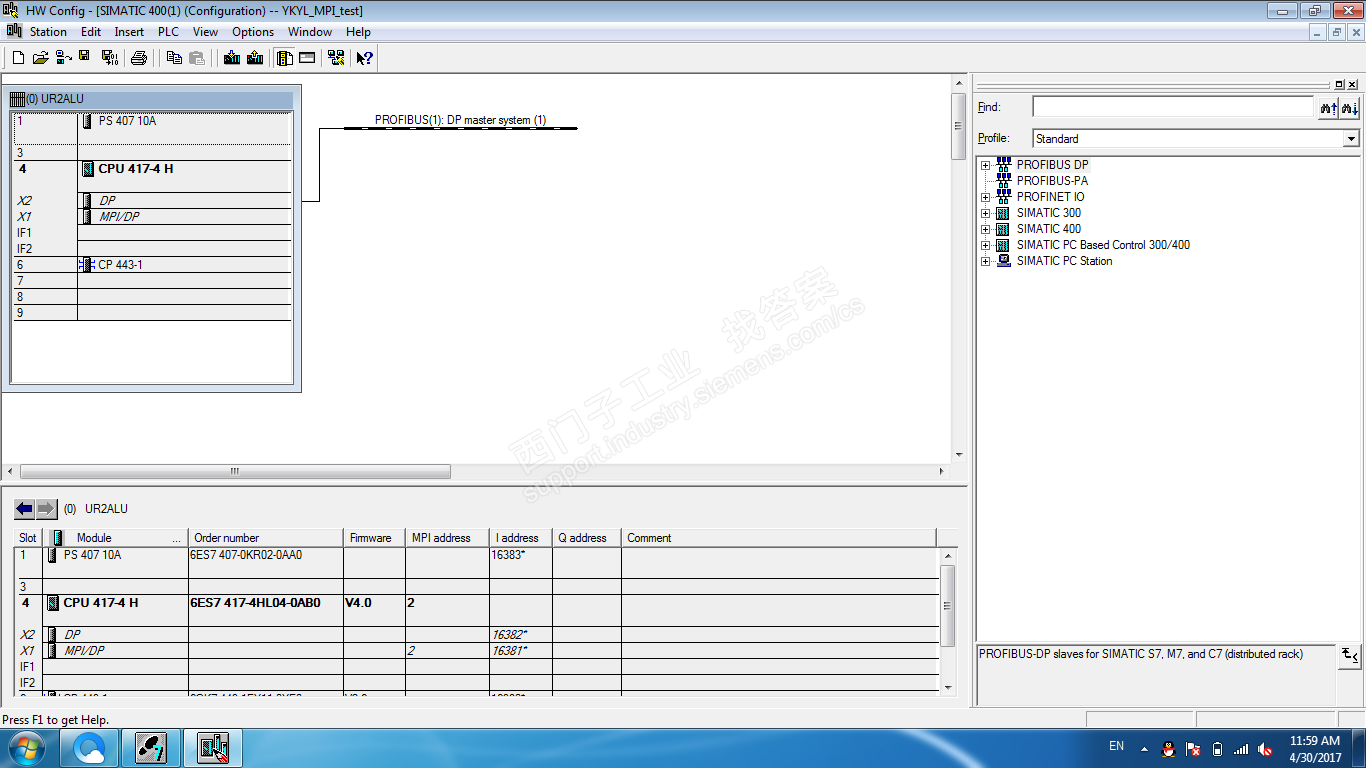Viewport: 1366px width, 768px height.
Task: Click the HW Config taskbar icon
Action: tap(212, 748)
